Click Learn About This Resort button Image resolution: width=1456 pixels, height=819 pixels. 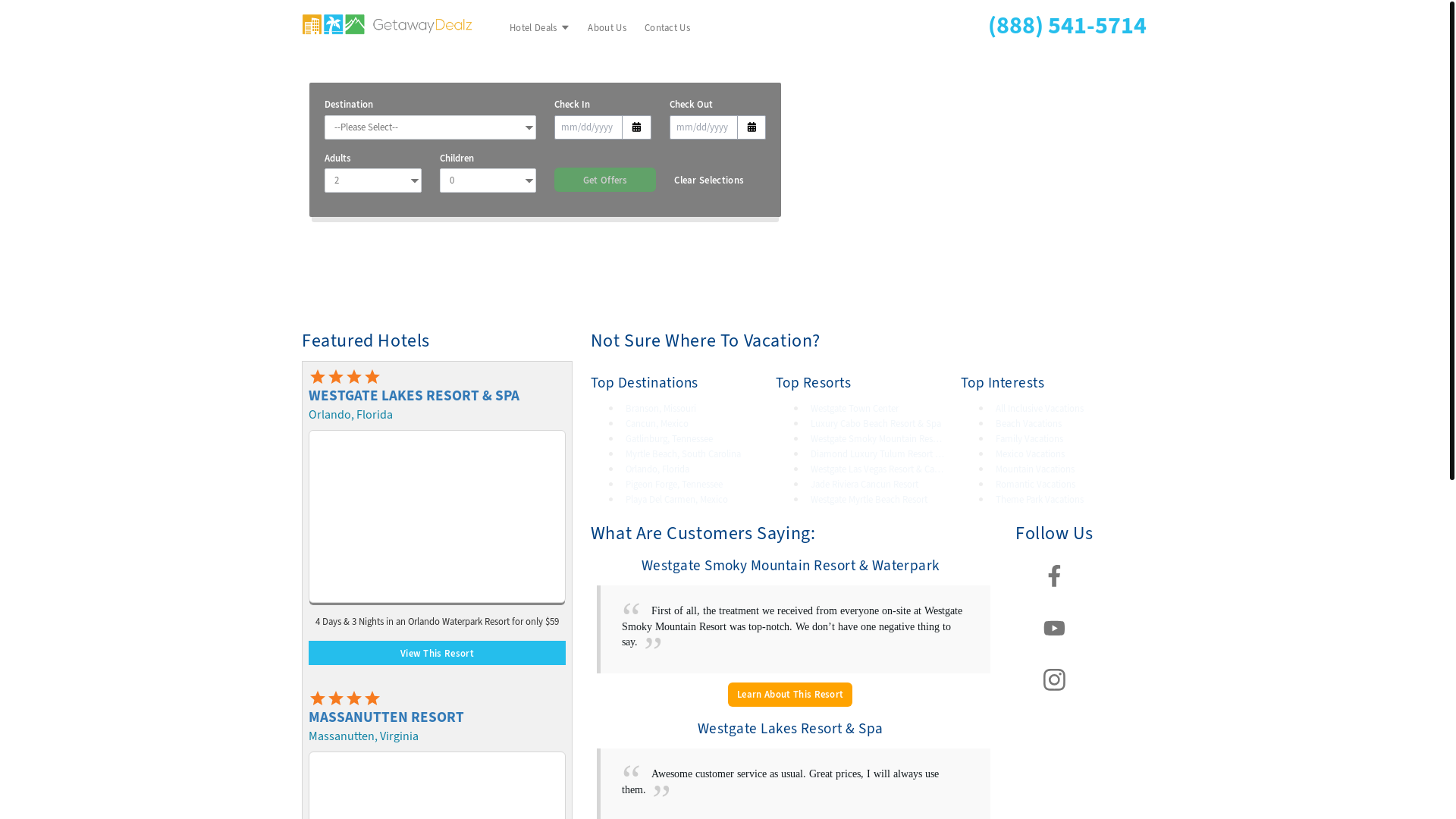(x=790, y=695)
